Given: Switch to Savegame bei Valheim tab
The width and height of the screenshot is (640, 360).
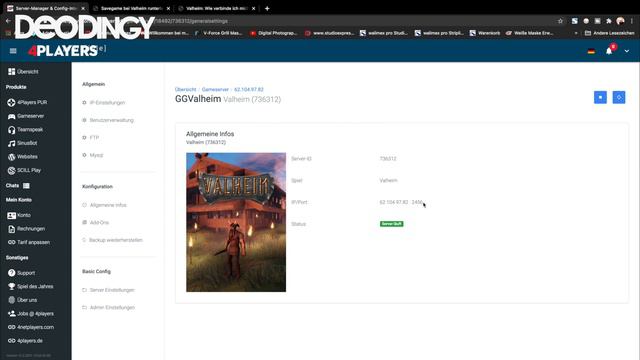Looking at the screenshot, I should (130, 8).
